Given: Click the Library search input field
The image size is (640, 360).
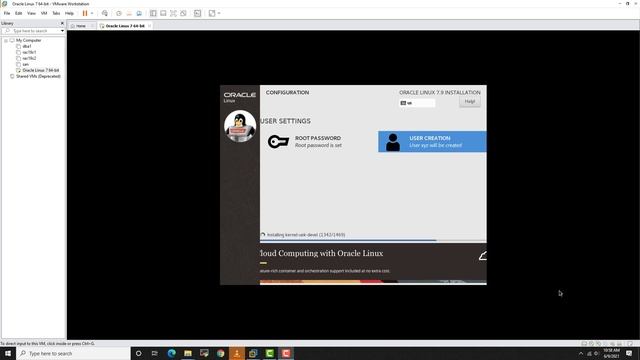Looking at the screenshot, I should point(33,31).
